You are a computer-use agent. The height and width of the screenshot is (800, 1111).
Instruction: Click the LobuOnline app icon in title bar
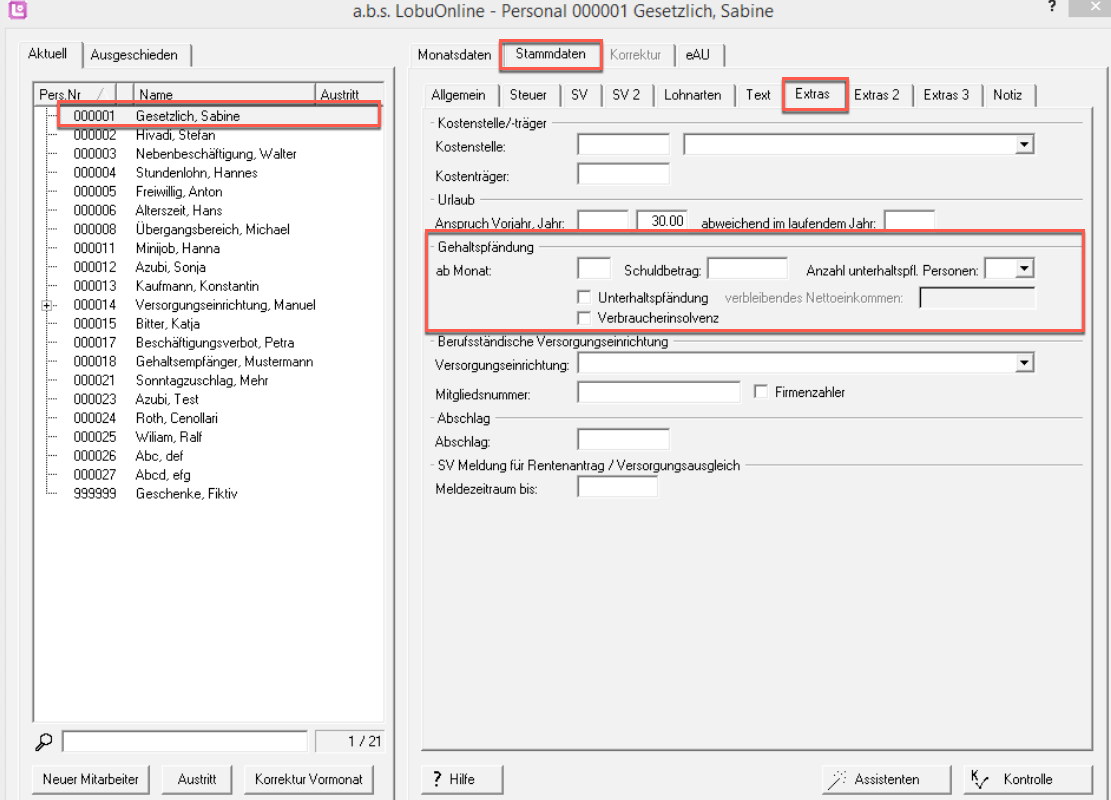click(x=16, y=11)
